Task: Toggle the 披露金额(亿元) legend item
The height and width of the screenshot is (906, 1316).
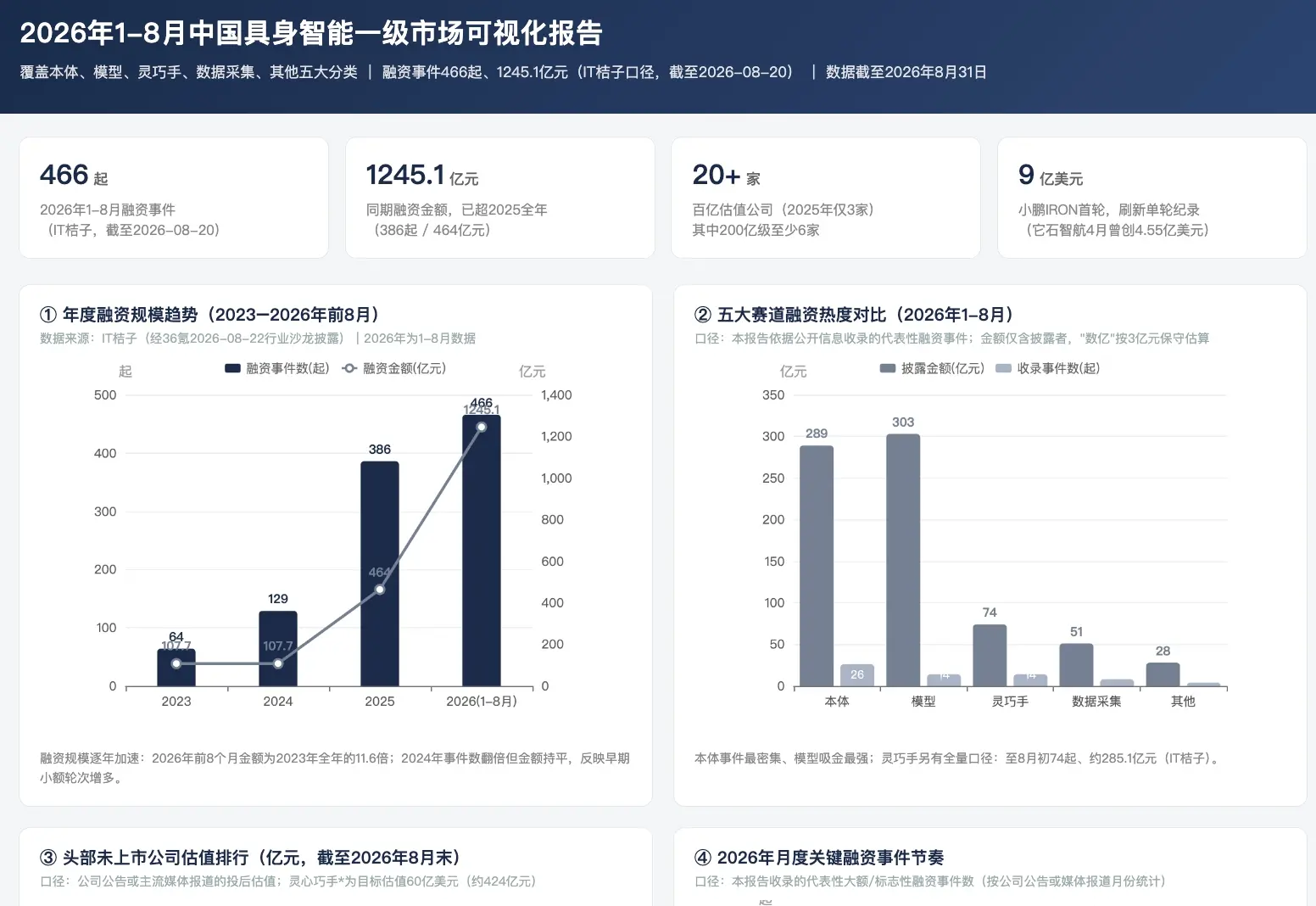Action: pos(932,368)
